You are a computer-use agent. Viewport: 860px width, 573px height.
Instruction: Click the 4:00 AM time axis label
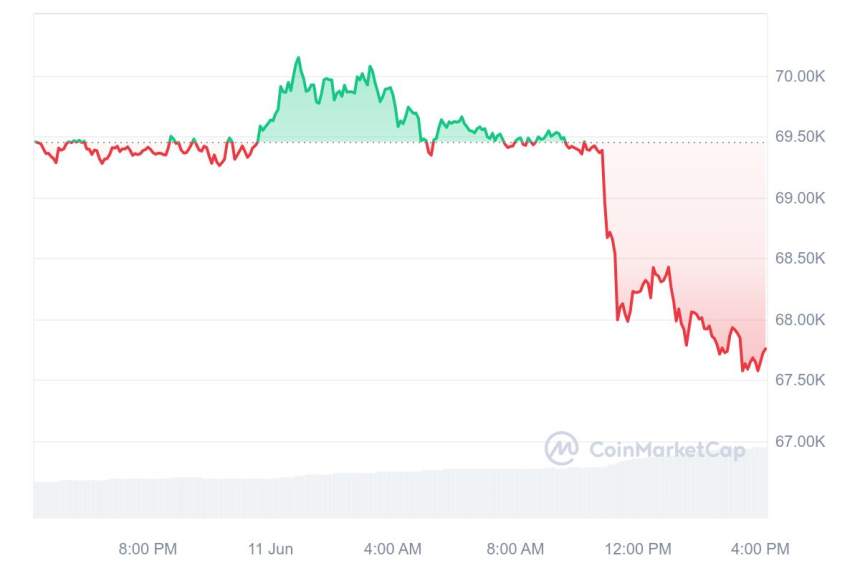click(392, 548)
